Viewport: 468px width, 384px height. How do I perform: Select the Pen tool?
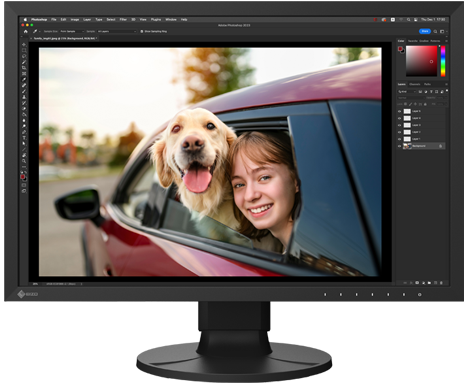[24, 132]
